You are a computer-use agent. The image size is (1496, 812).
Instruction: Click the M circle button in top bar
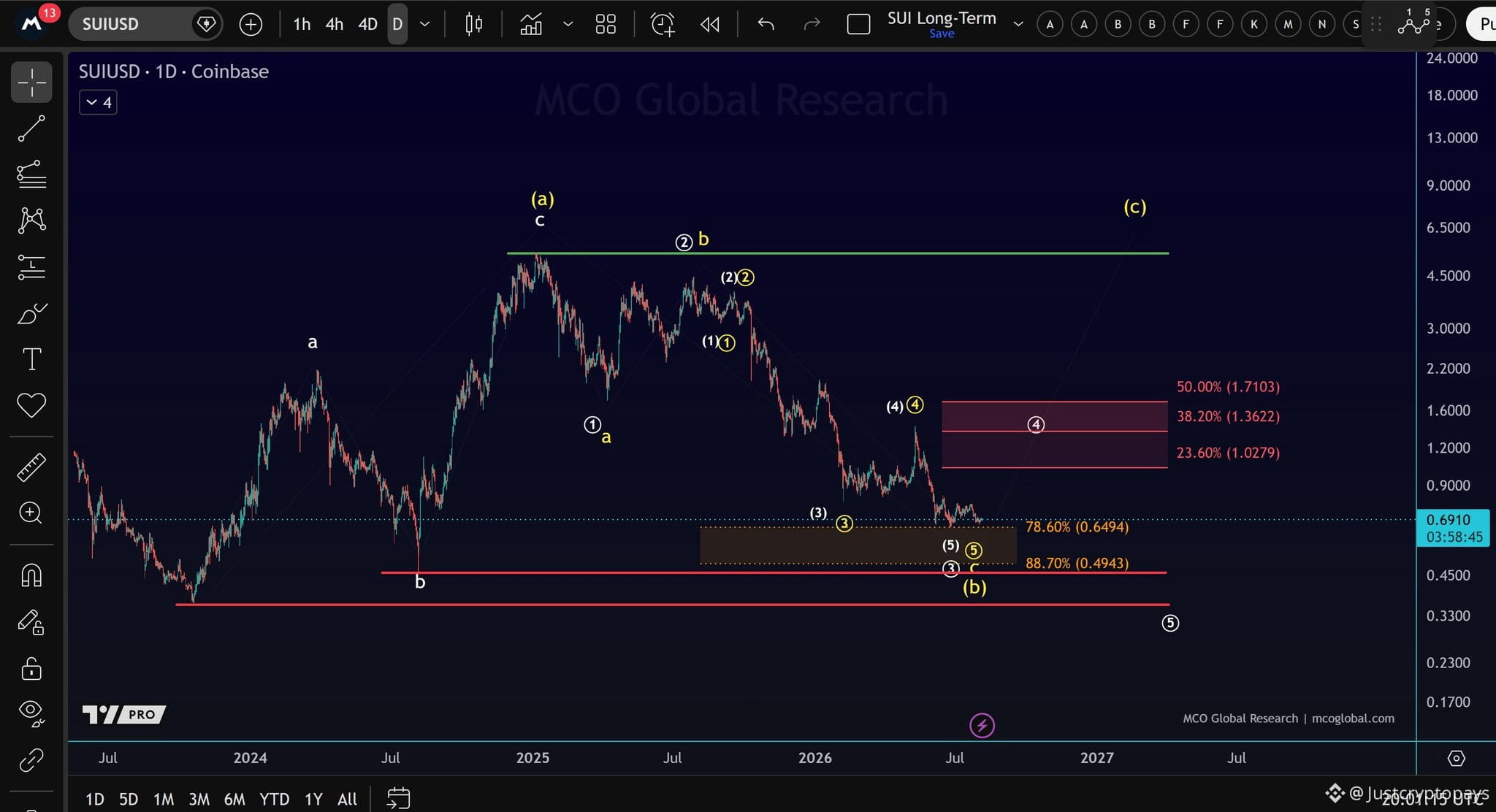[x=1288, y=24]
